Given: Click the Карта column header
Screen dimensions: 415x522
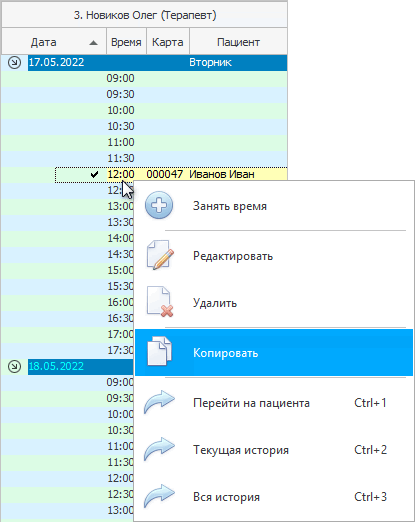Looking at the screenshot, I should pyautogui.click(x=168, y=42).
